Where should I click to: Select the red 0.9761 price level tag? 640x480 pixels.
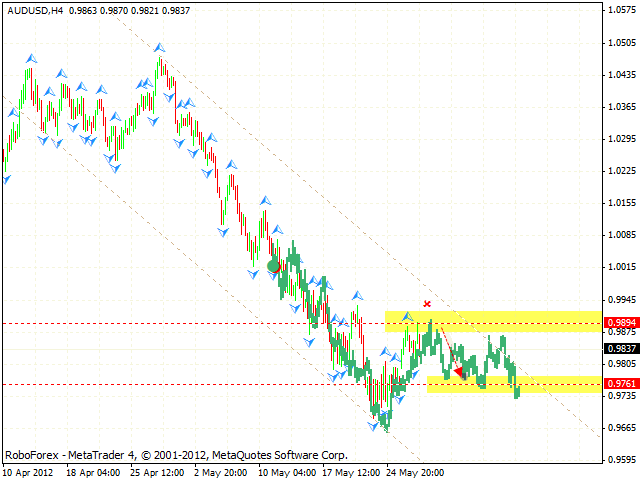click(619, 384)
